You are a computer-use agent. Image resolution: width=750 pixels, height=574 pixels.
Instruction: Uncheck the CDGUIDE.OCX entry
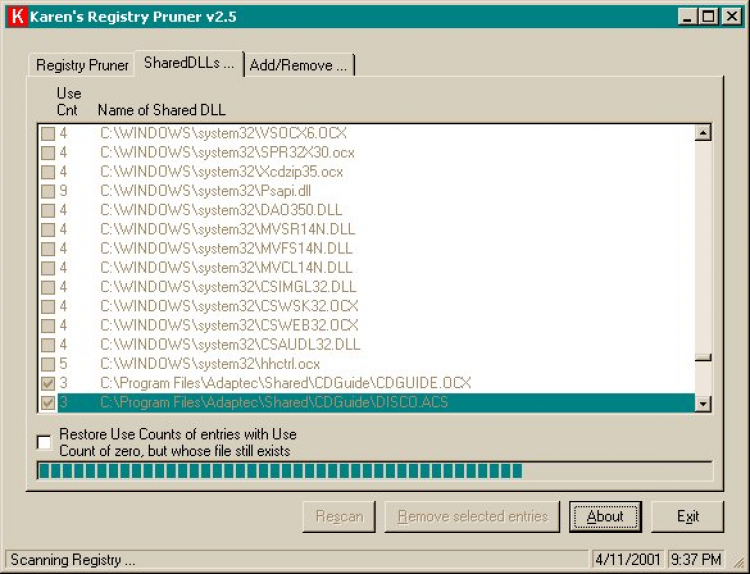point(48,383)
